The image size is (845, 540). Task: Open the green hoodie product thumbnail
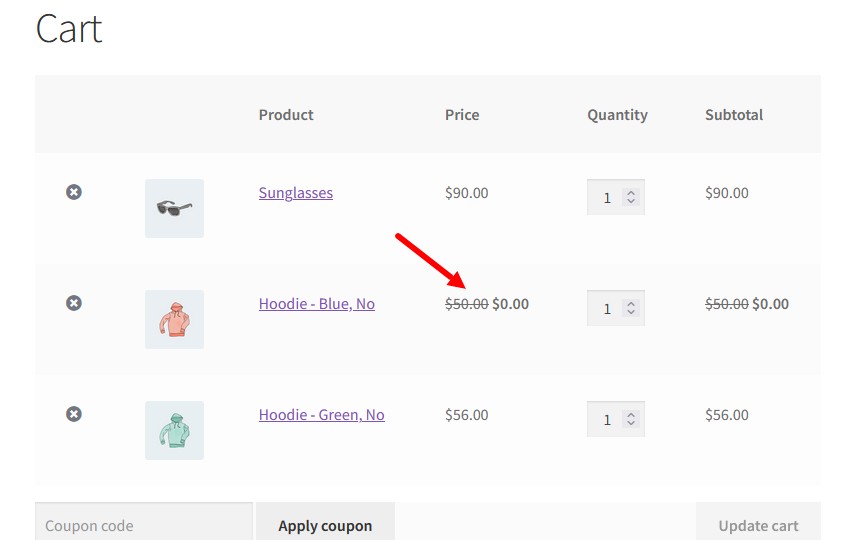[x=175, y=431]
